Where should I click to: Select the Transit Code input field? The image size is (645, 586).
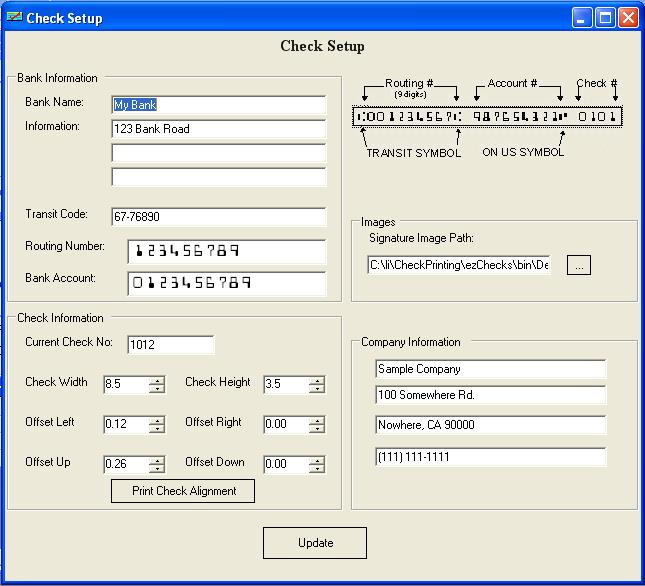(218, 217)
